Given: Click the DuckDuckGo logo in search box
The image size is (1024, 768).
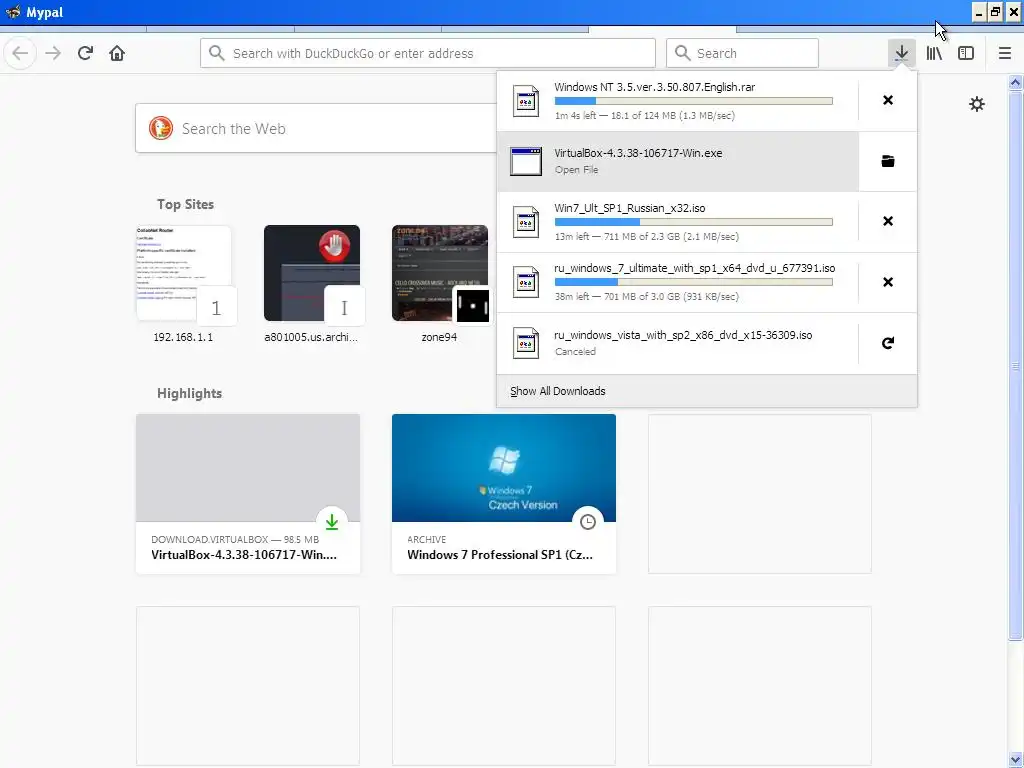Looking at the screenshot, I should click(x=161, y=128).
